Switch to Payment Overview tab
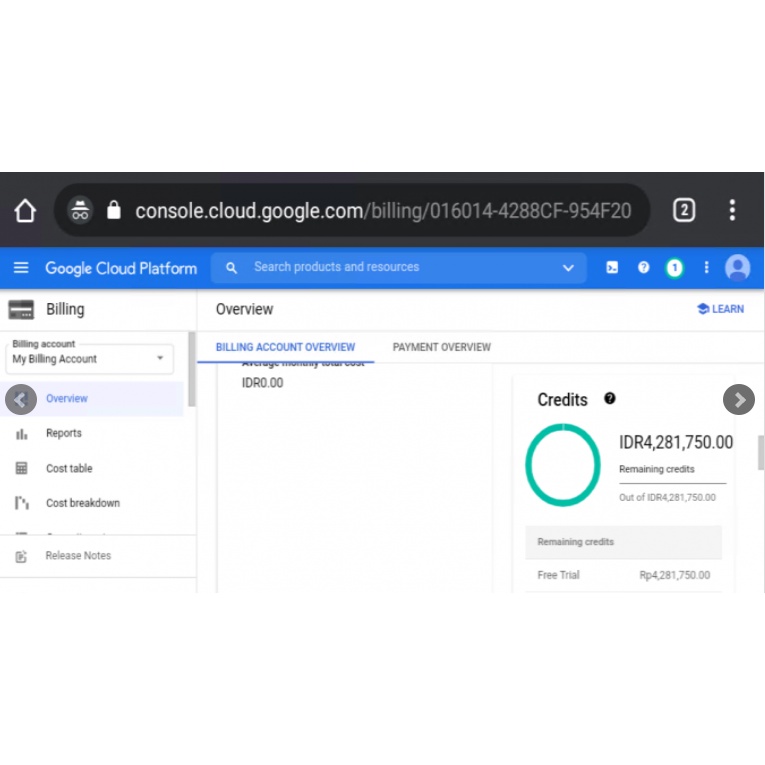 [x=442, y=347]
